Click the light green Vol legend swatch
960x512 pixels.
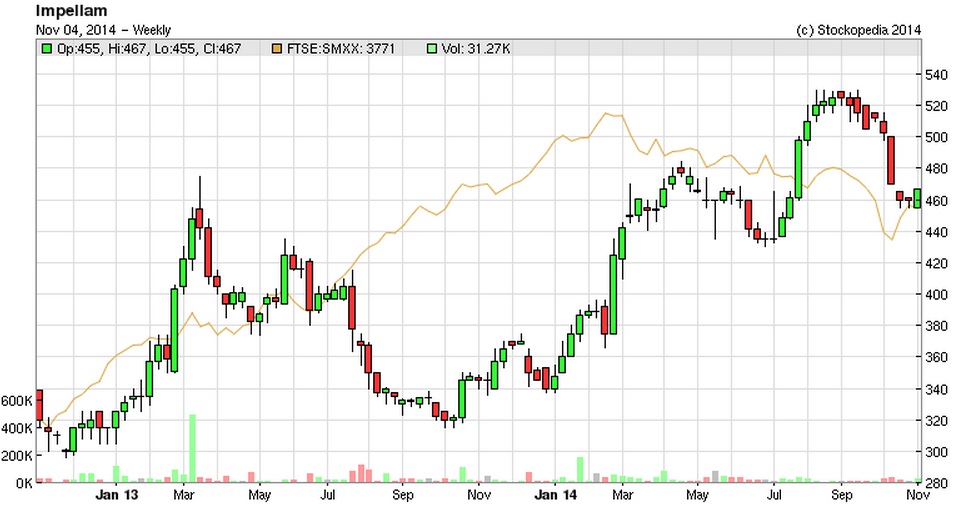(431, 48)
